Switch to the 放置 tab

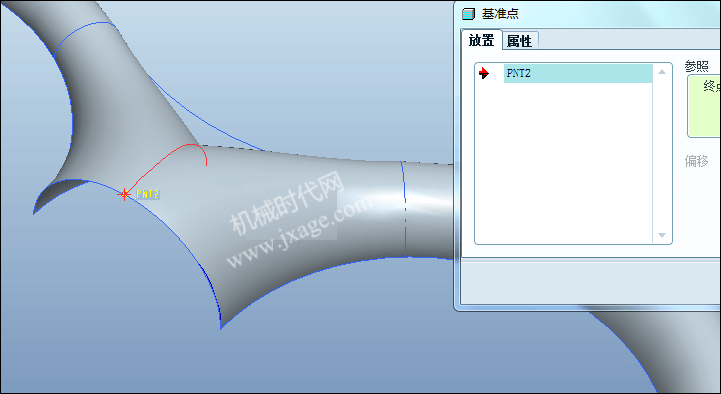[x=481, y=40]
